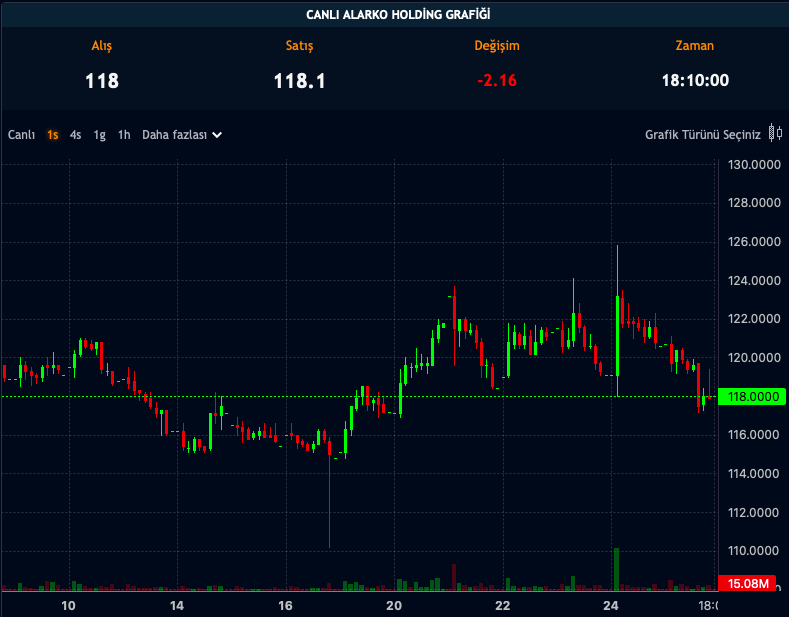
Task: Click the 128.0000 price axis label
Action: point(754,203)
